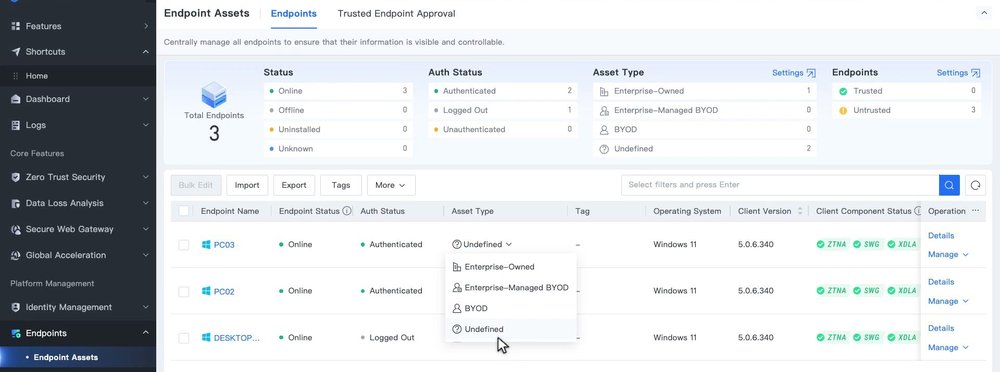Click the filter search input field
This screenshot has width=1000, height=372.
(779, 185)
